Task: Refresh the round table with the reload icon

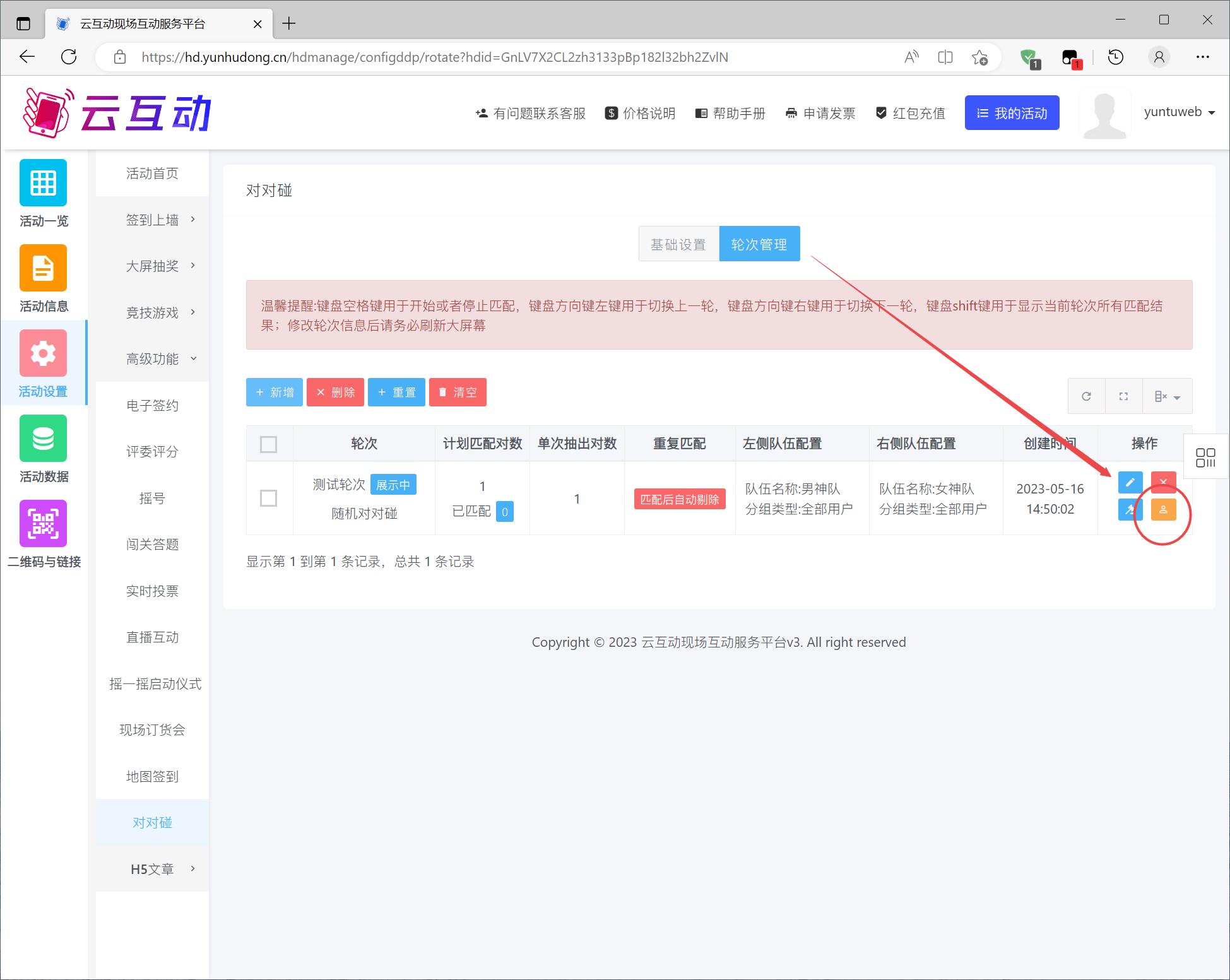Action: coord(1086,396)
